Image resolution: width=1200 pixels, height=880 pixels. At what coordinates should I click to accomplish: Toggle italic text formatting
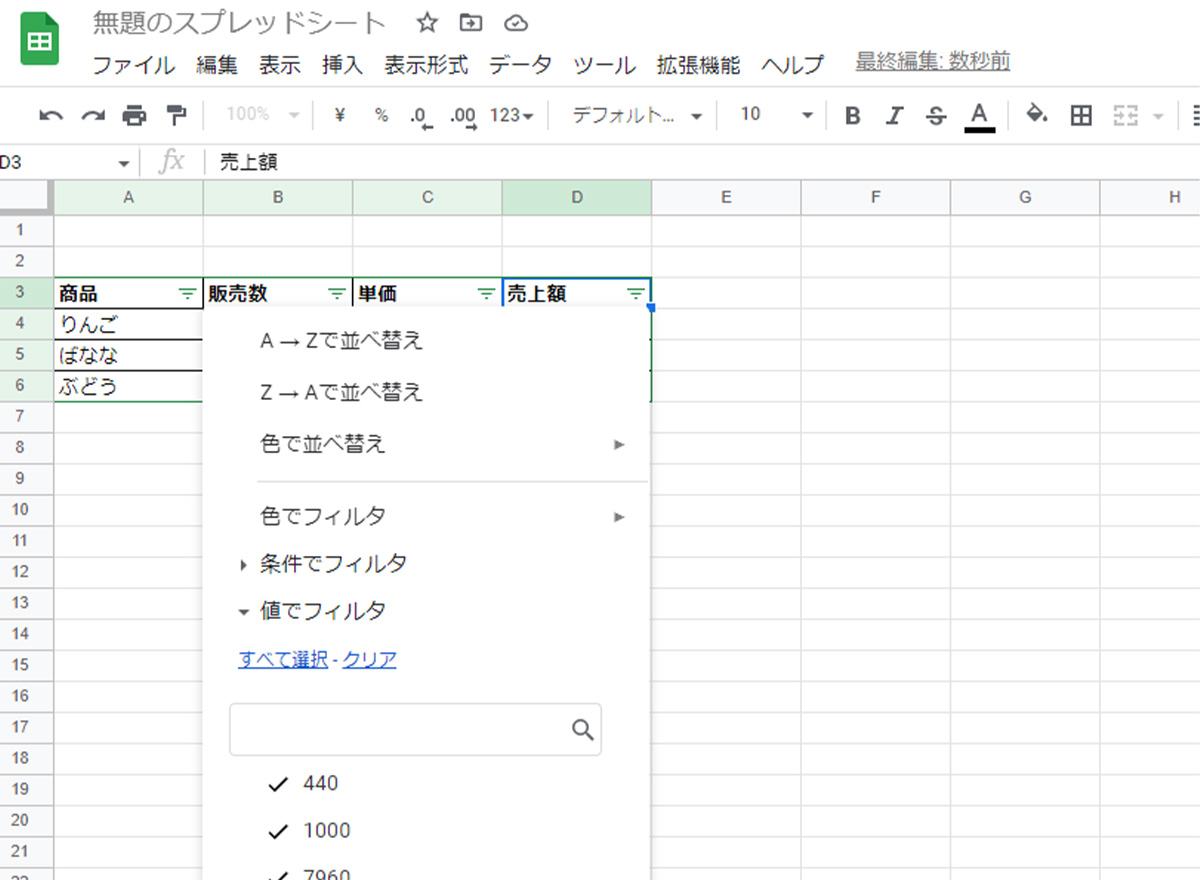(894, 116)
